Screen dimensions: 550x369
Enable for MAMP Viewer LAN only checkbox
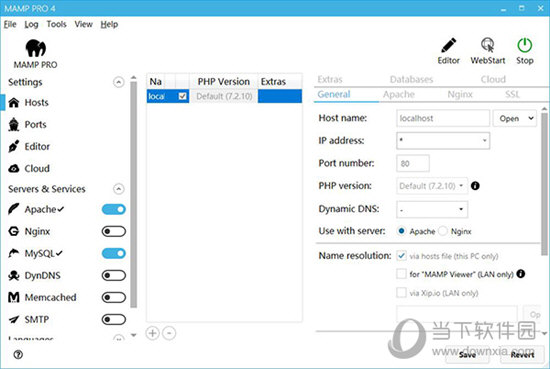(x=401, y=274)
